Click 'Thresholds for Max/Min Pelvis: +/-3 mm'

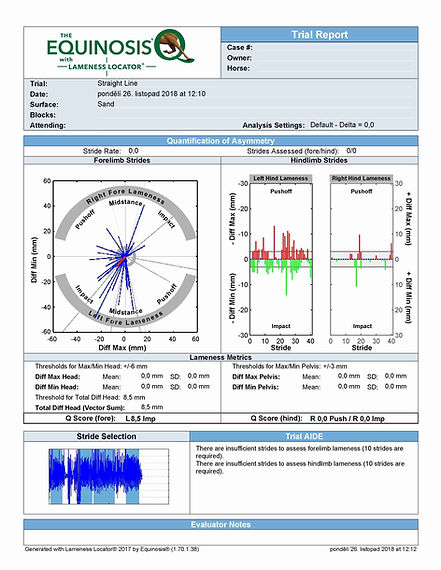click(290, 366)
